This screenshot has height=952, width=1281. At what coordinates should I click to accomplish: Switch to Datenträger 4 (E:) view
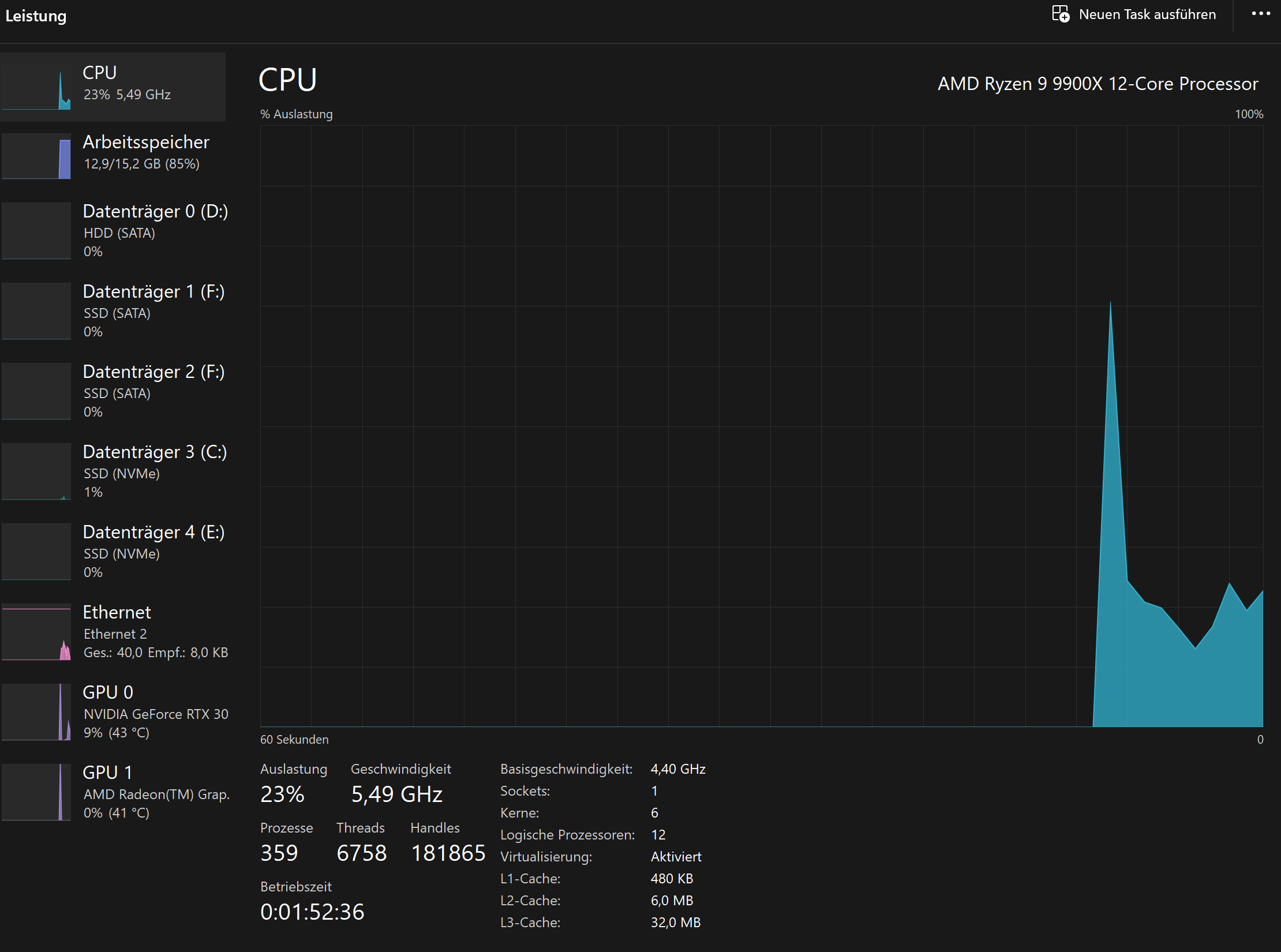153,551
